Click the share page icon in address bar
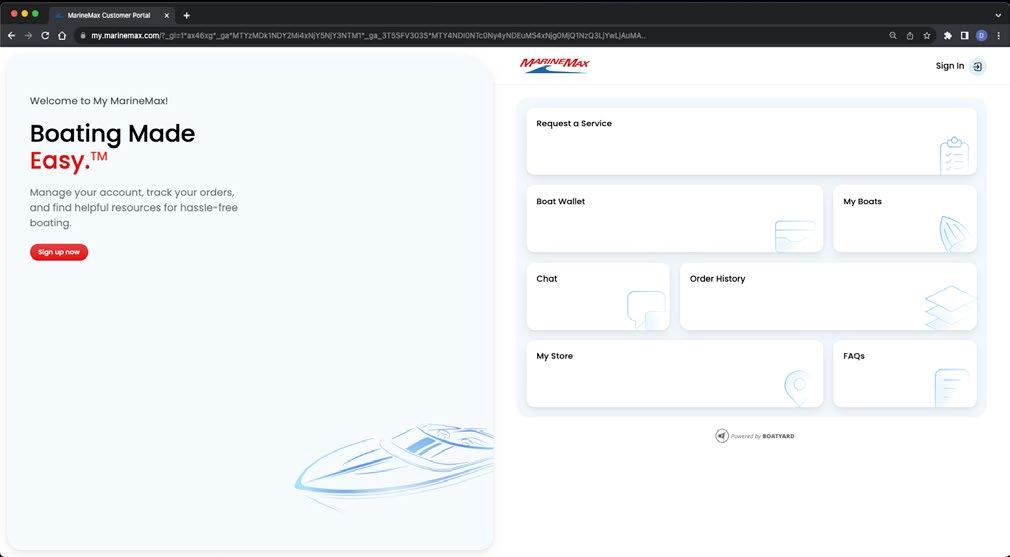1010x557 pixels. [910, 35]
